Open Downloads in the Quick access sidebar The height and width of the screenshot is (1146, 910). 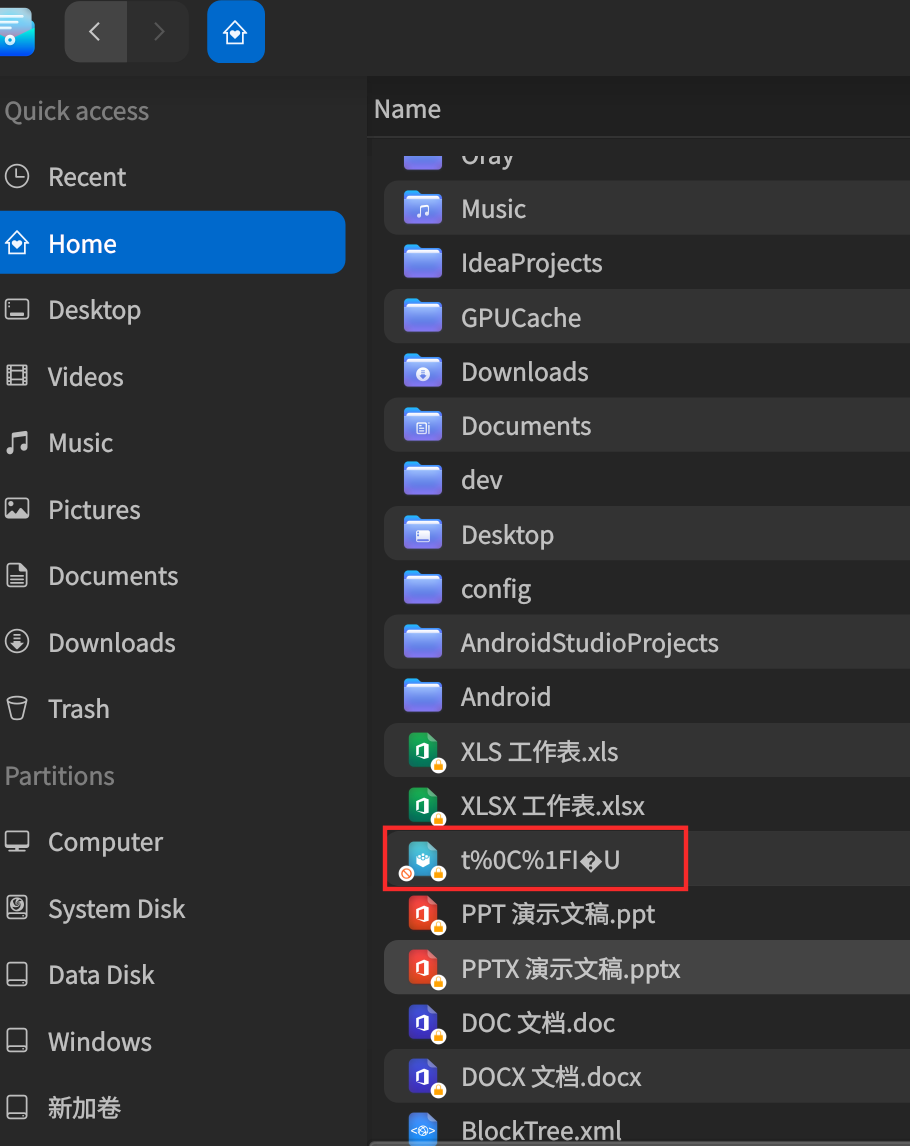point(172,642)
